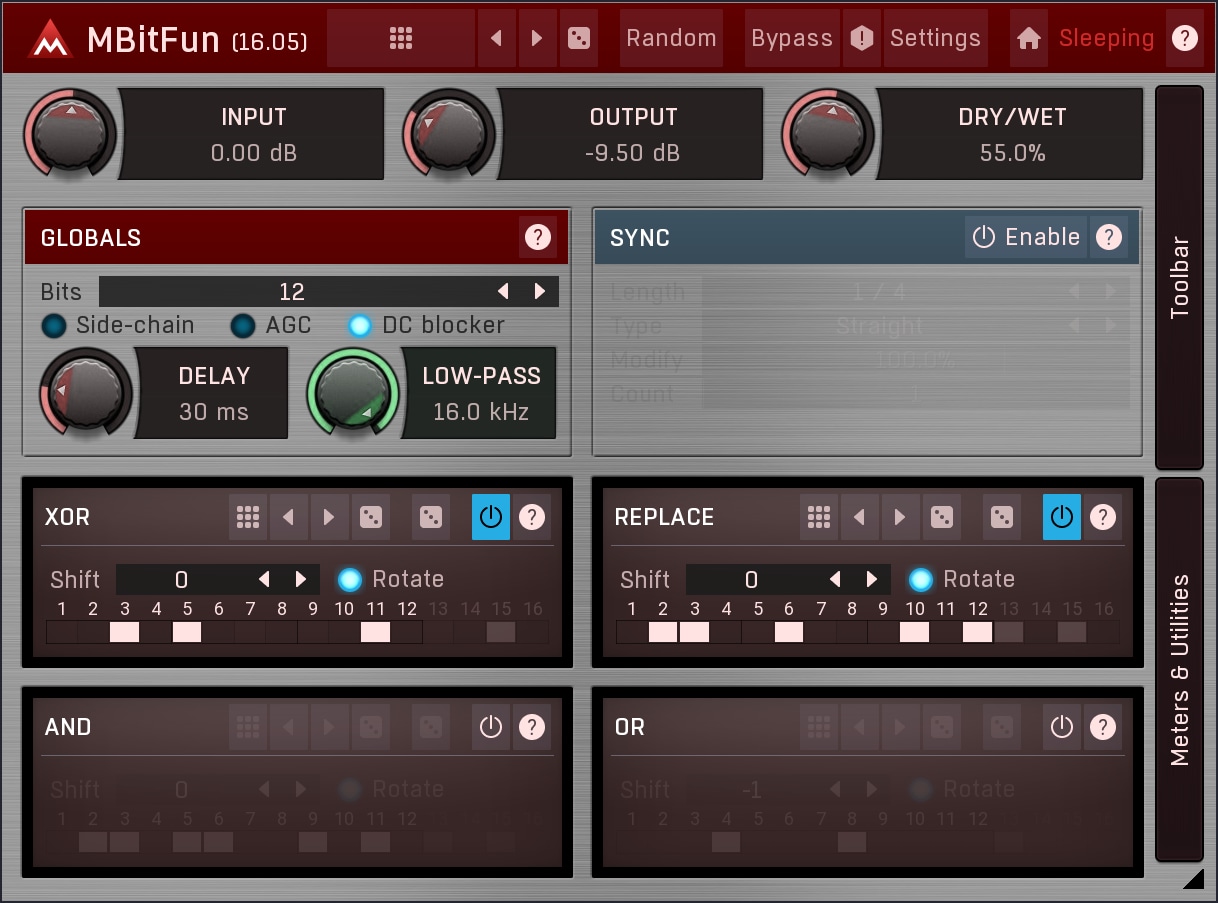1218x903 pixels.
Task: Click the home icon in the top bar
Action: [x=1028, y=39]
